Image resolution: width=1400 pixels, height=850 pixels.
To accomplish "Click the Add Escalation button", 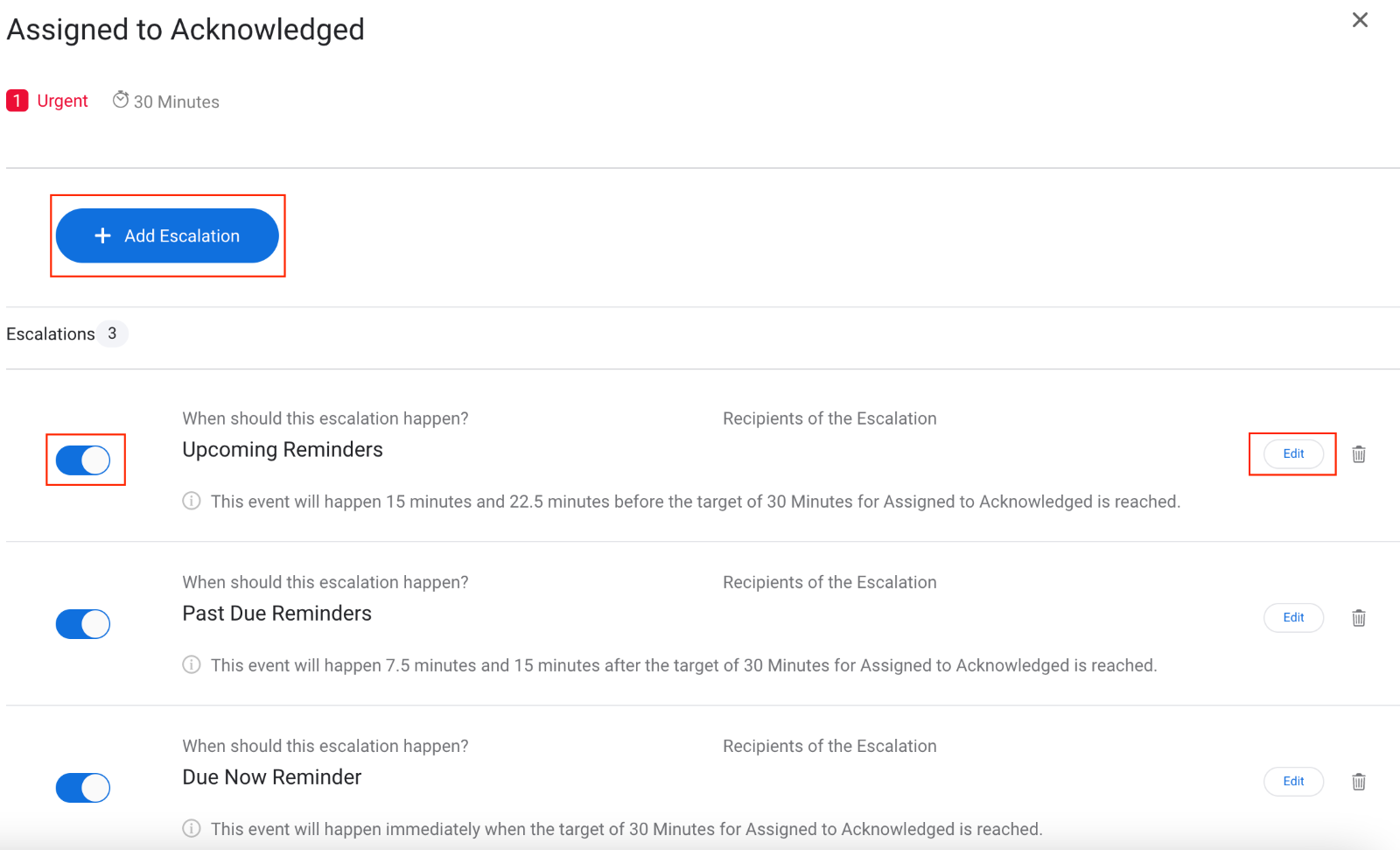I will [x=167, y=235].
